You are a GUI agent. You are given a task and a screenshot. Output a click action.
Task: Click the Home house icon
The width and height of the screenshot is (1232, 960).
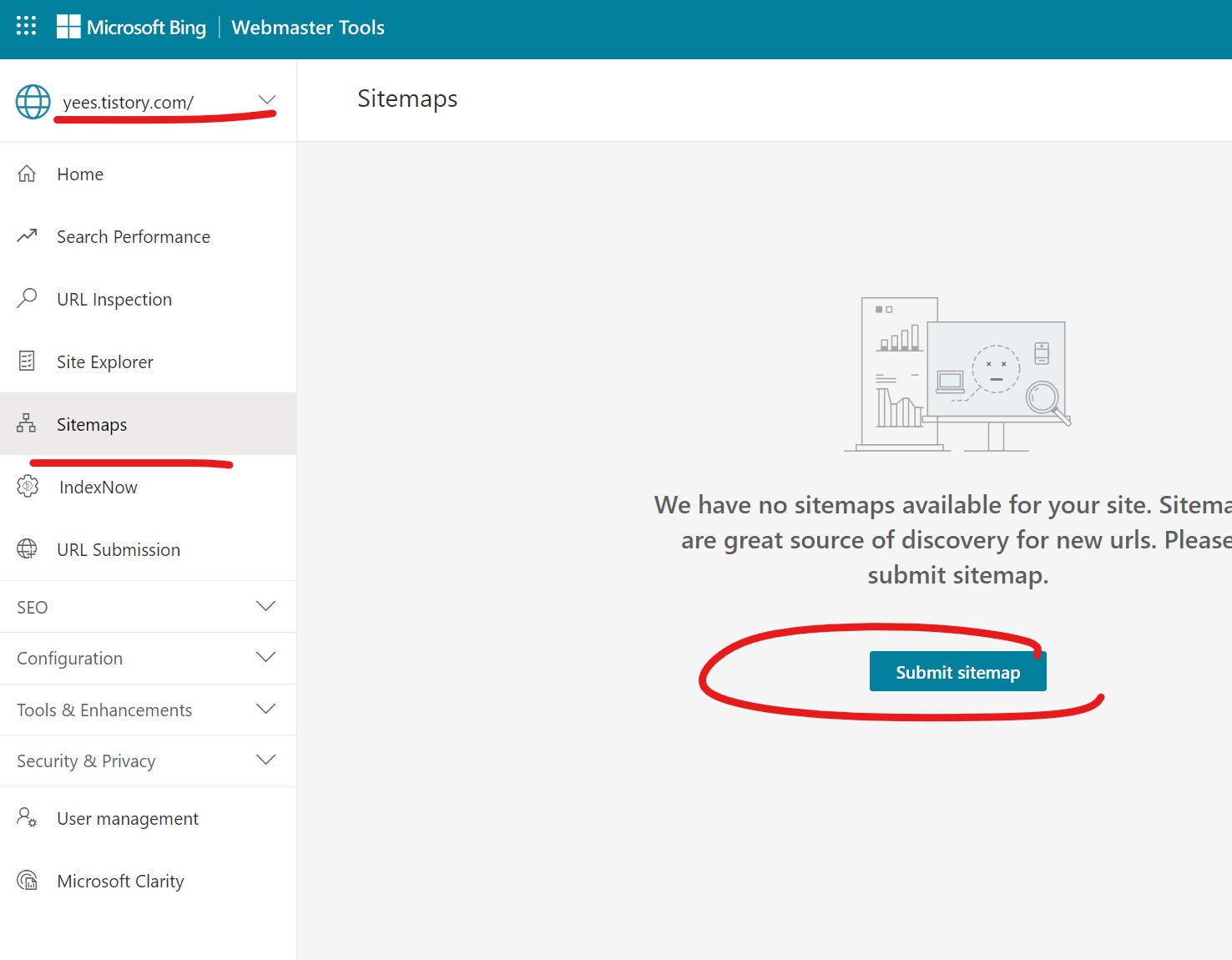pyautogui.click(x=27, y=174)
